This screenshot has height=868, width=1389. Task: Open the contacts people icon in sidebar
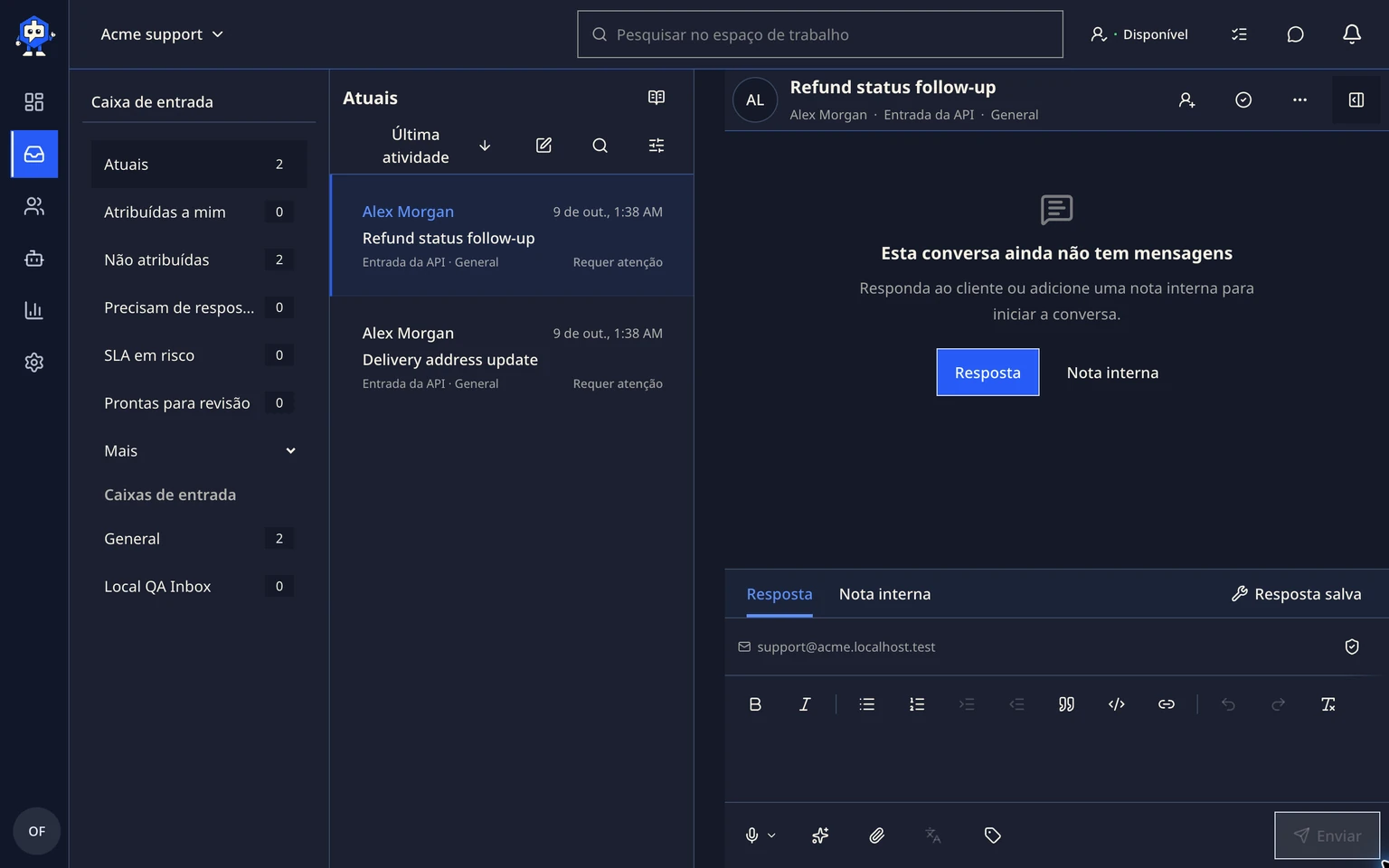point(33,206)
